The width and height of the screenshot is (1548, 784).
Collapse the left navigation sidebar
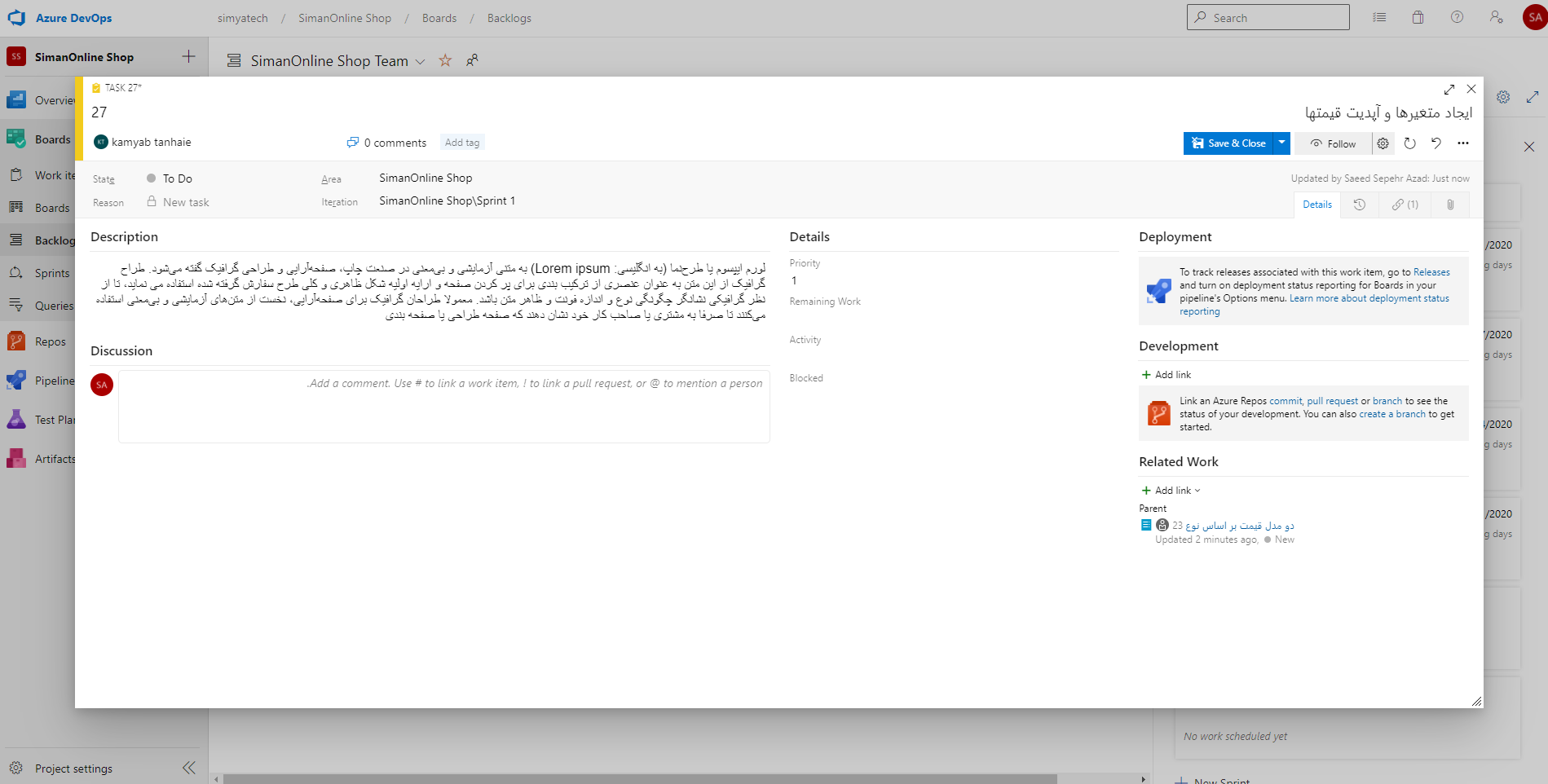click(x=189, y=768)
